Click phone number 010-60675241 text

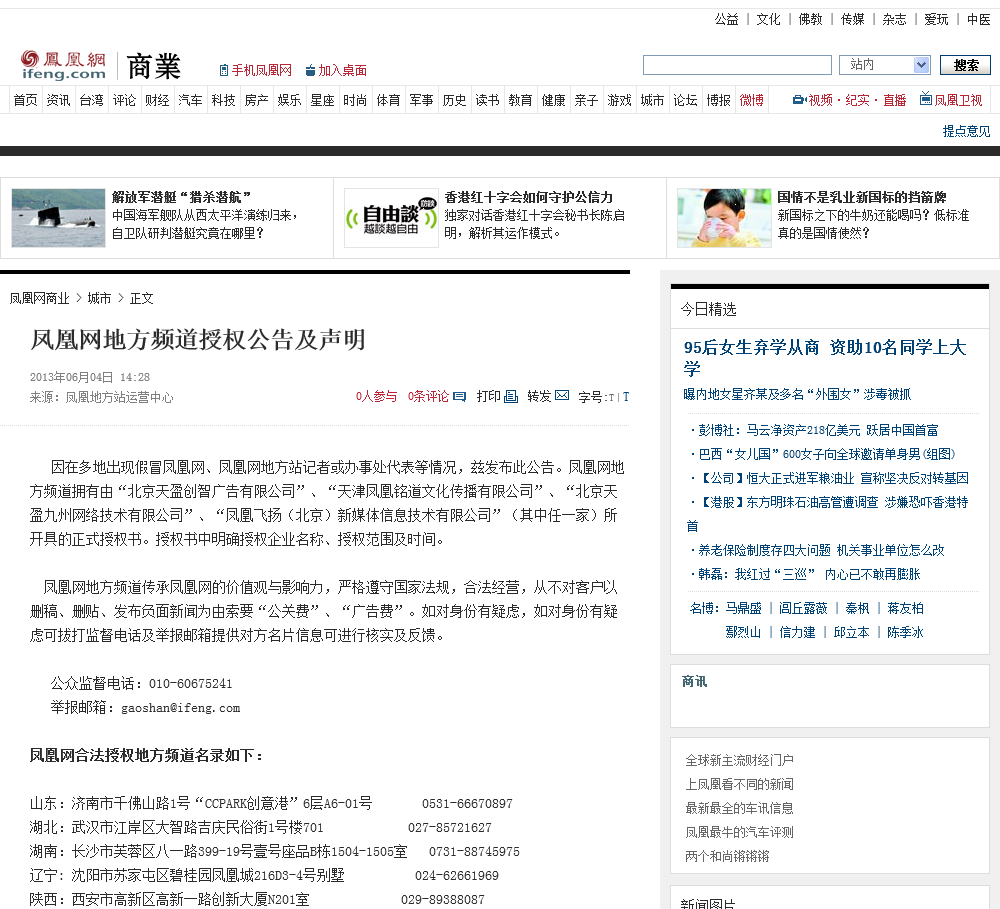[190, 684]
